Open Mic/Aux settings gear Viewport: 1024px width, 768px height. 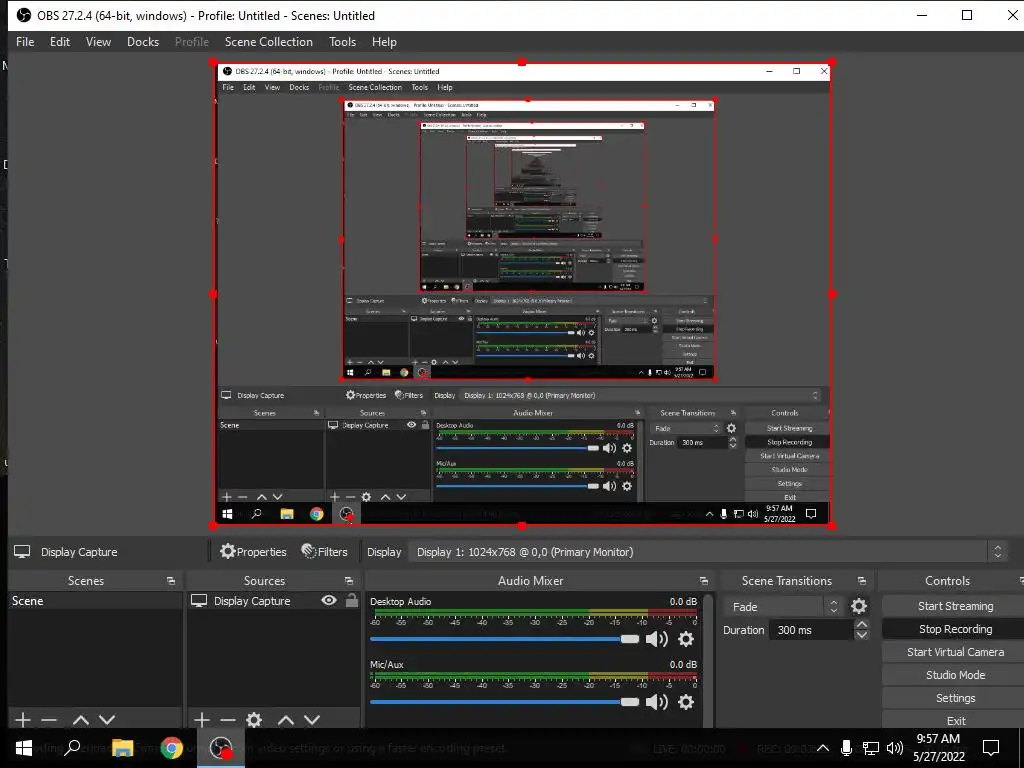coord(686,702)
